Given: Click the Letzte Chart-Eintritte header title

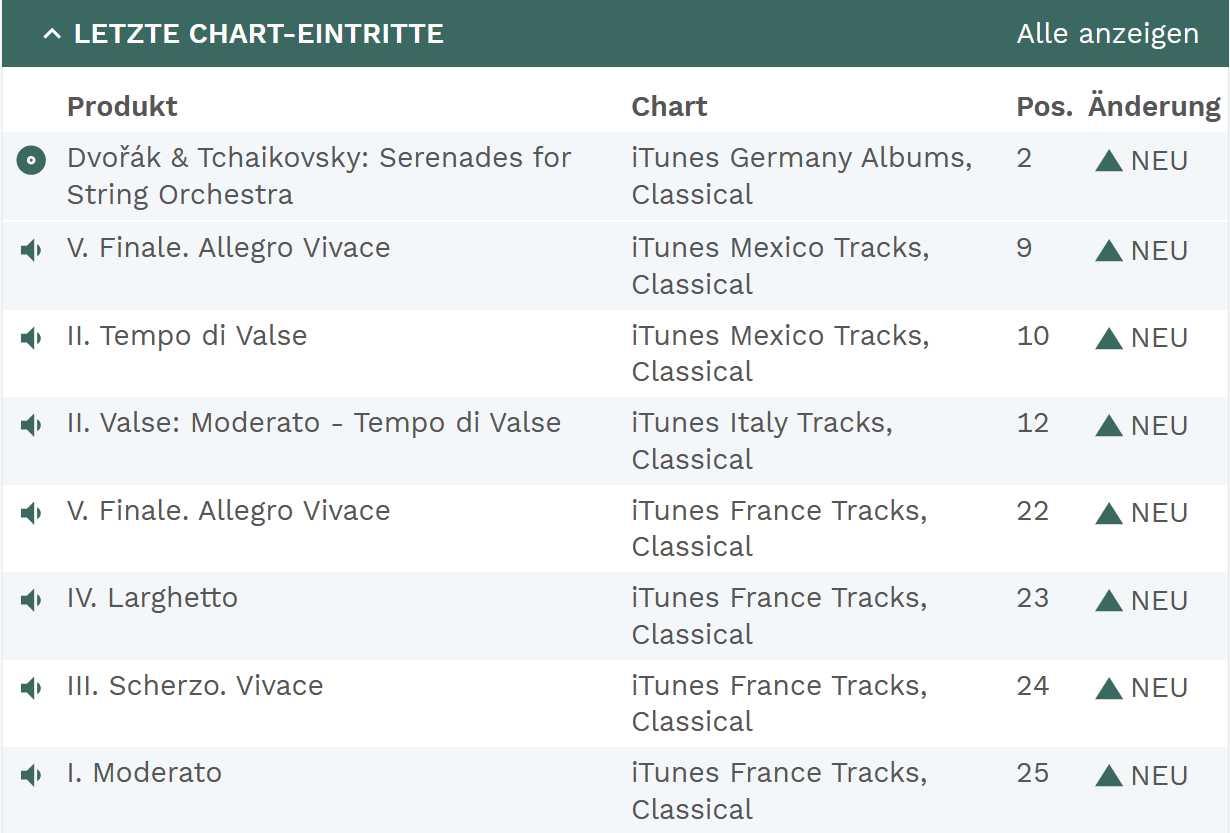Looking at the screenshot, I should (258, 34).
